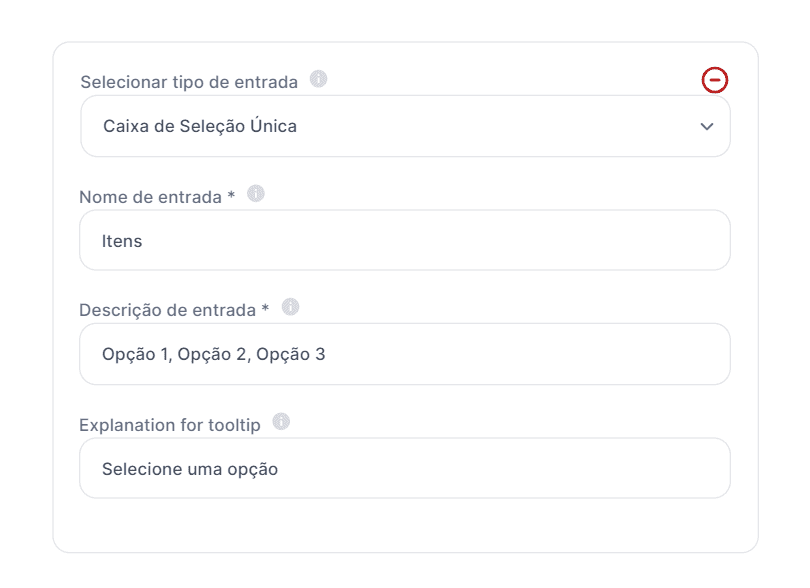This screenshot has width=810, height=588.
Task: Click the Descrição de entrada label text
Action: point(168,310)
